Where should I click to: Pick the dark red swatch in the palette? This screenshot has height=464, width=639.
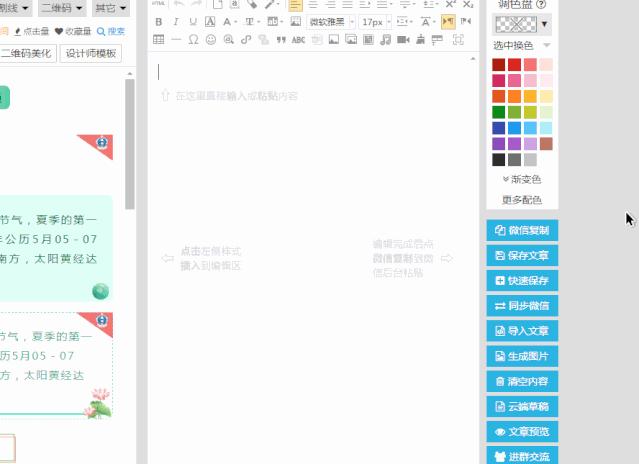coord(498,65)
